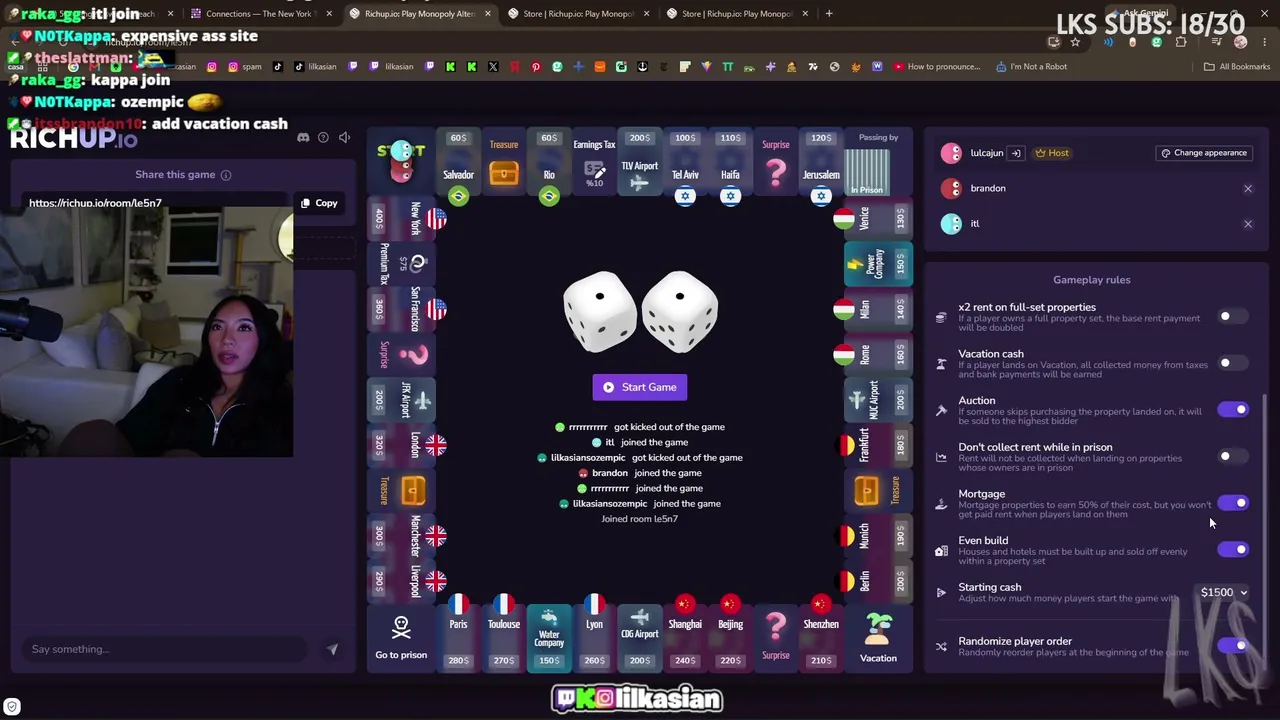
Task: Select the Jerusalem property tile
Action: point(821,164)
